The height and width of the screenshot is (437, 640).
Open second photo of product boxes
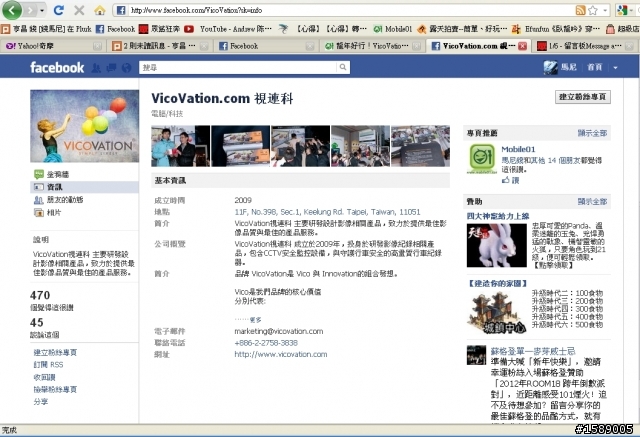coord(240,146)
